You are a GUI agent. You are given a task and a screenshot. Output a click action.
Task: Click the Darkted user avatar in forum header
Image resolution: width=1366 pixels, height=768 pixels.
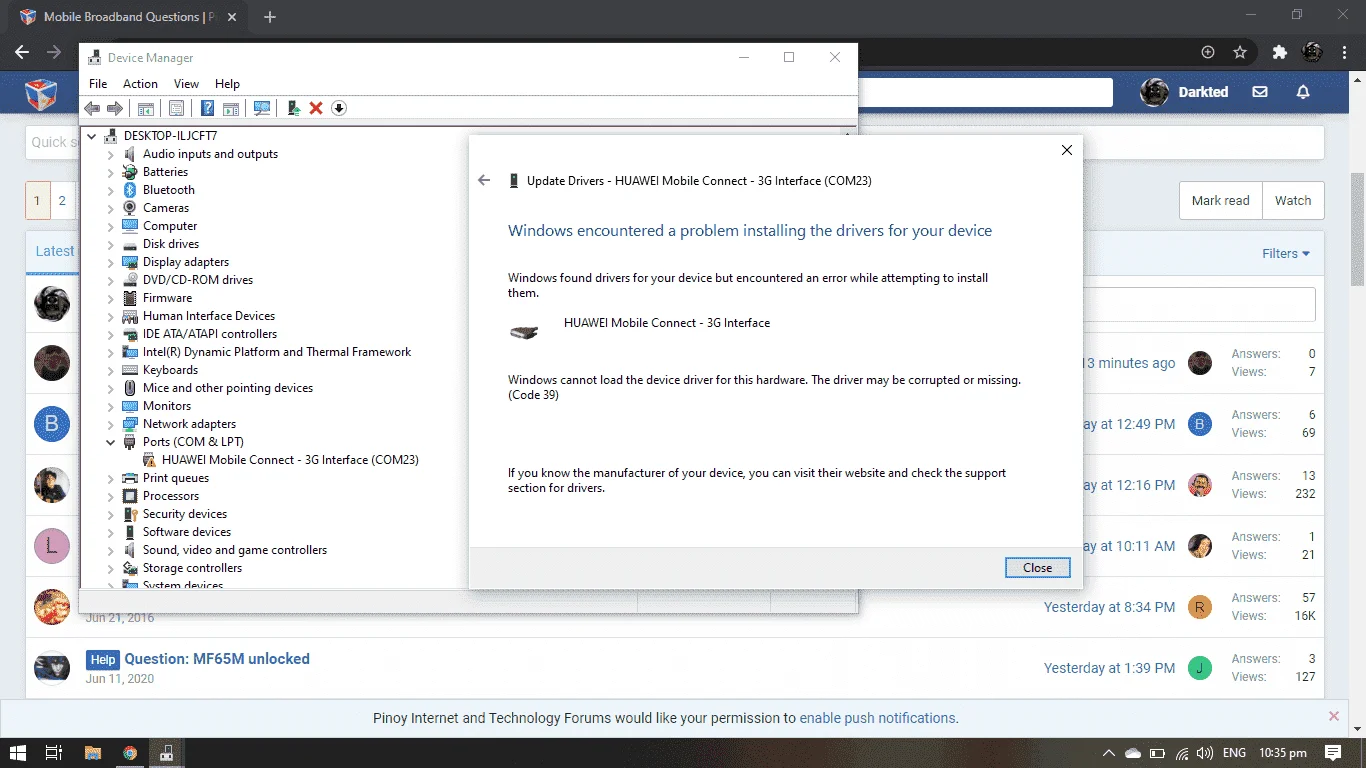(1154, 92)
